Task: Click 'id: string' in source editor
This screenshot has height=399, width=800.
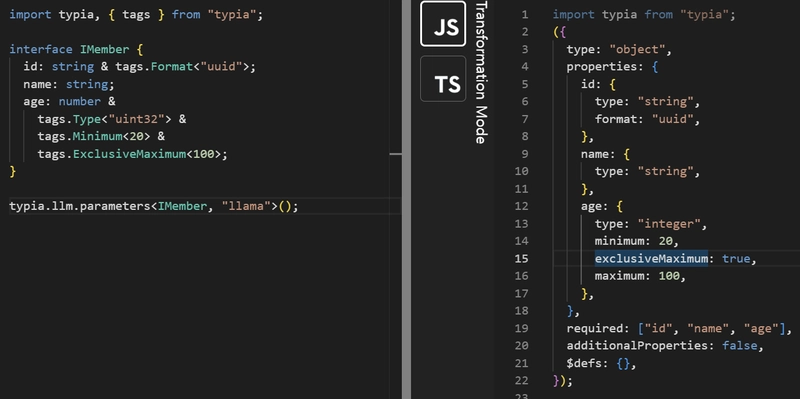Action: 59,67
